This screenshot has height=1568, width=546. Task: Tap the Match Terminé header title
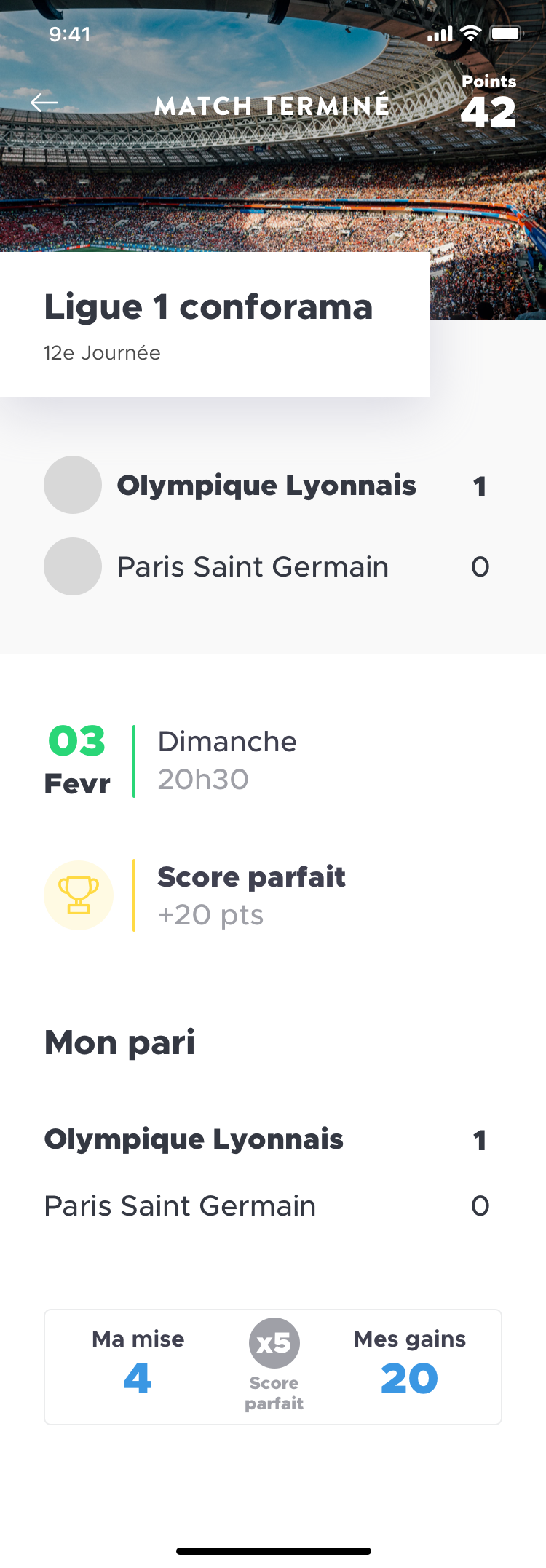point(272,106)
